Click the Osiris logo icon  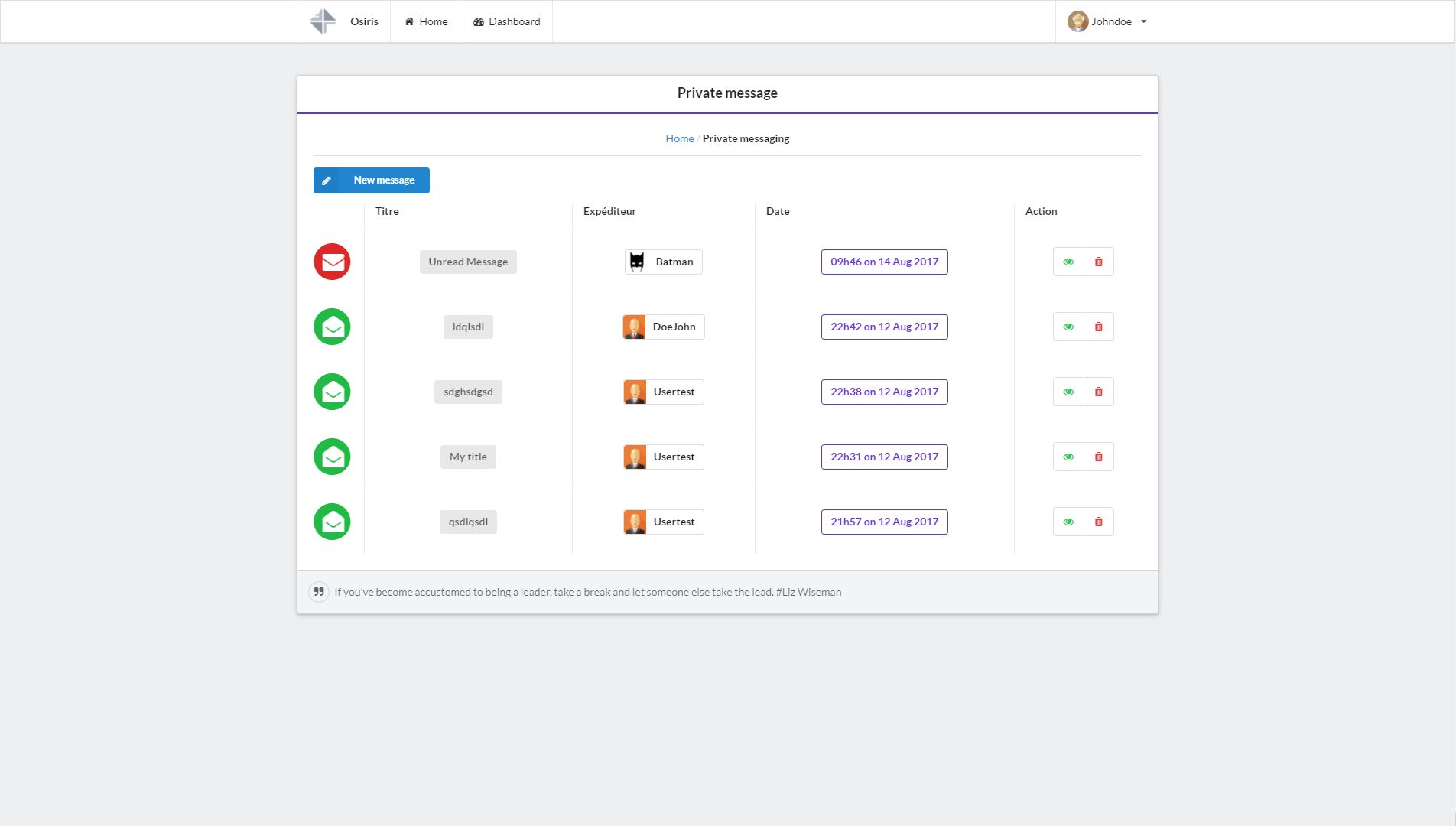pos(323,21)
